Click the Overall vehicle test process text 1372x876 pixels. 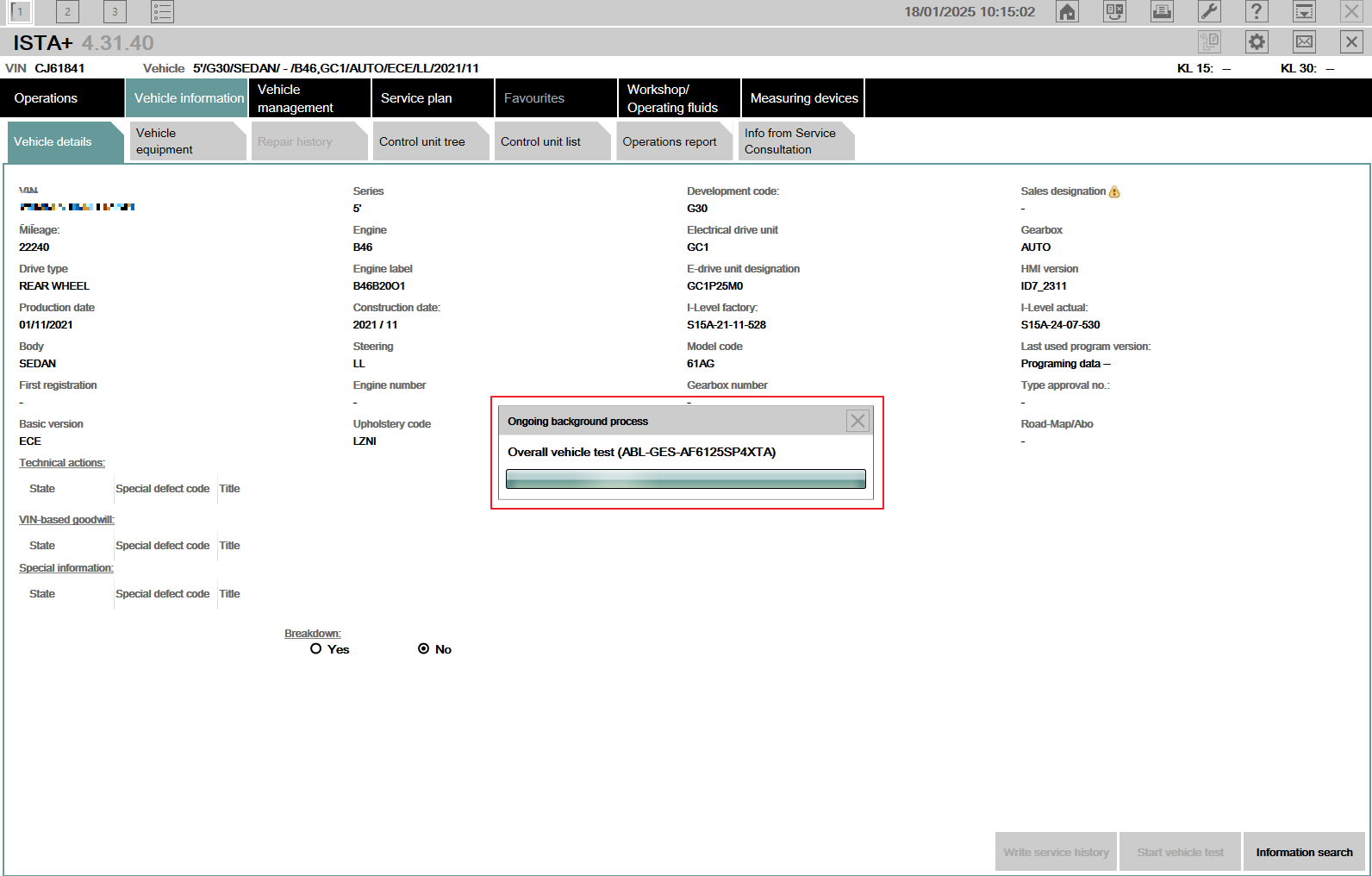(641, 452)
